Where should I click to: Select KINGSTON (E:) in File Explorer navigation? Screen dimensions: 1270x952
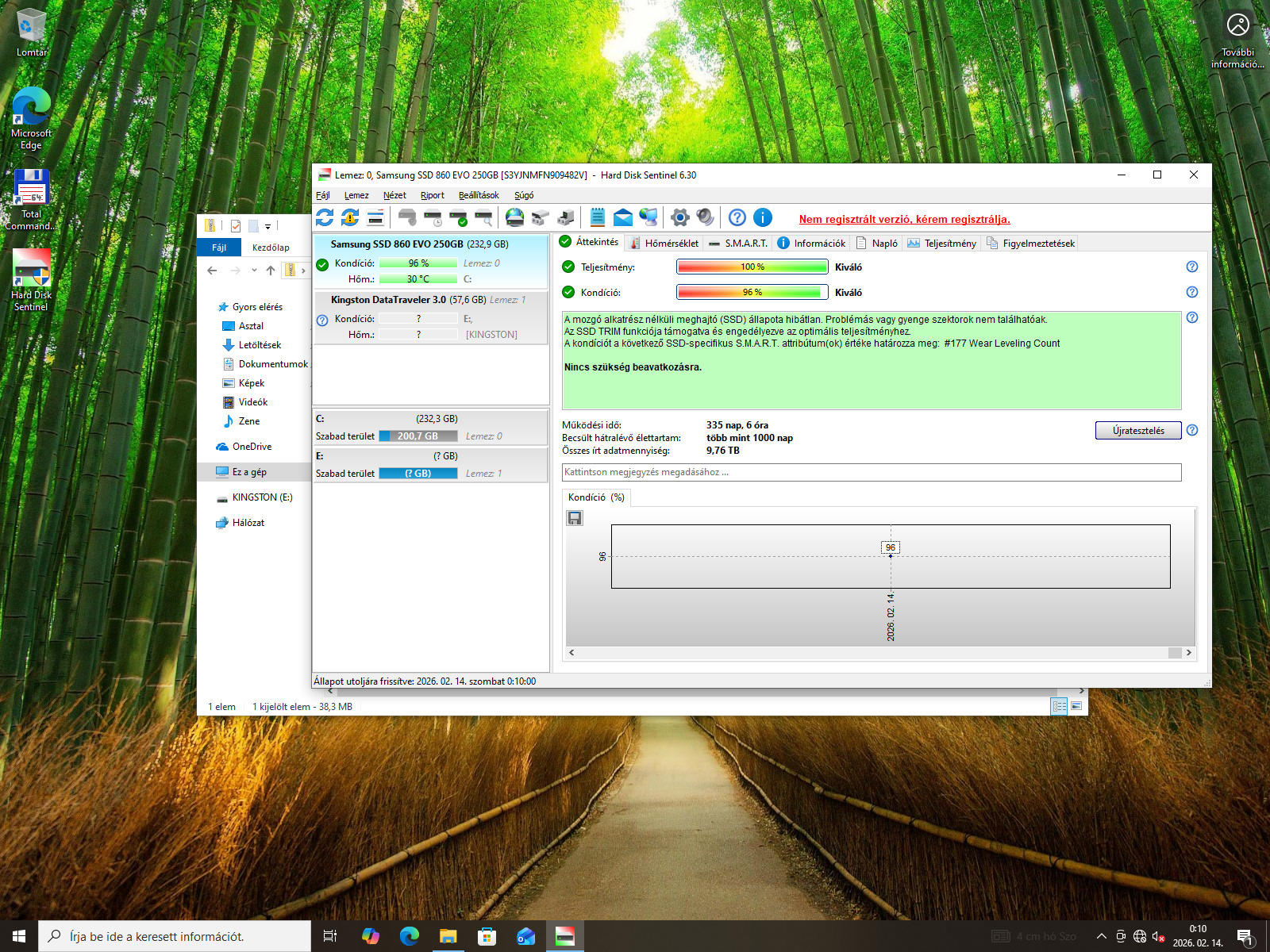(x=262, y=497)
